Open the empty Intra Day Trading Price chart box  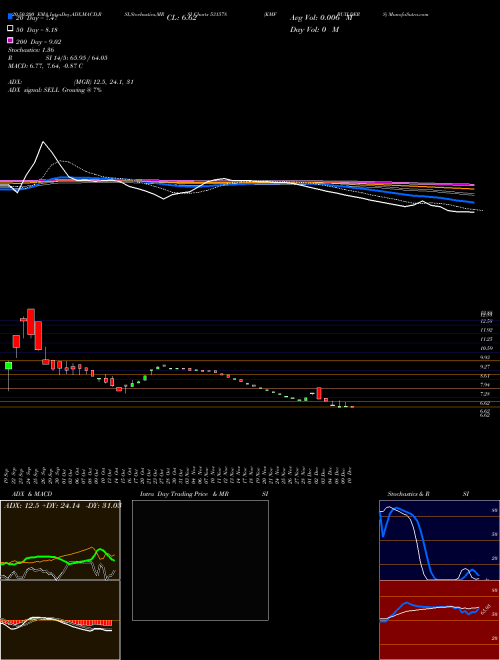click(200, 560)
